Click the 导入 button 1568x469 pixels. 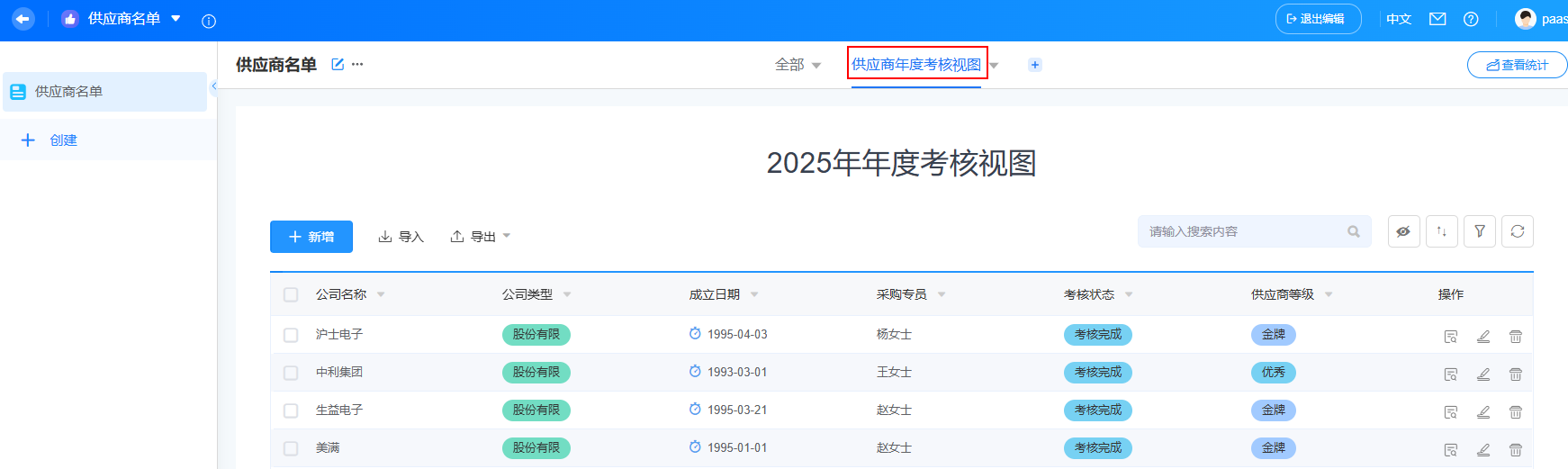tap(401, 237)
